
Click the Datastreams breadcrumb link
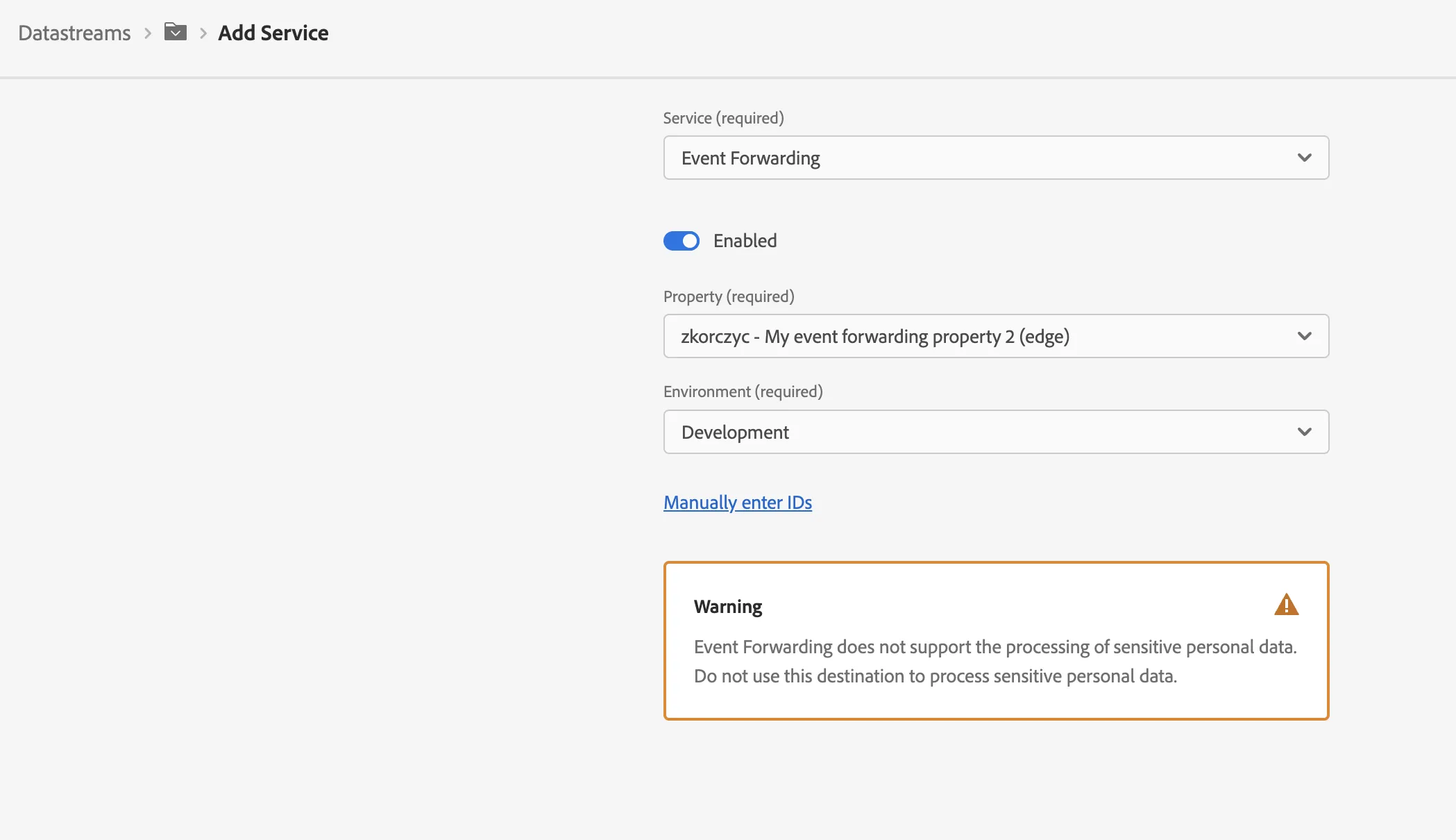(x=74, y=33)
